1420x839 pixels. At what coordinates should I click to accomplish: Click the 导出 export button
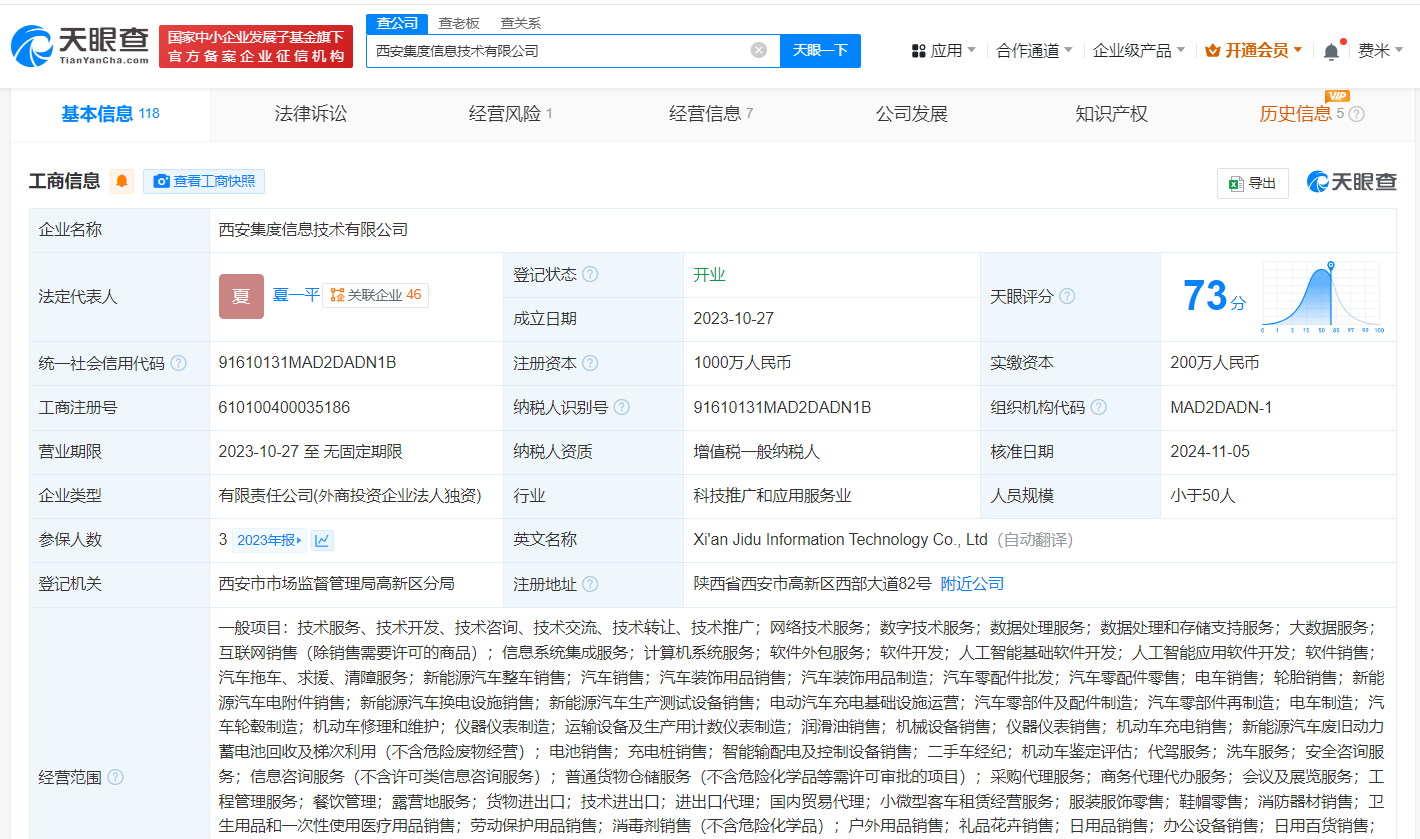pos(1252,183)
